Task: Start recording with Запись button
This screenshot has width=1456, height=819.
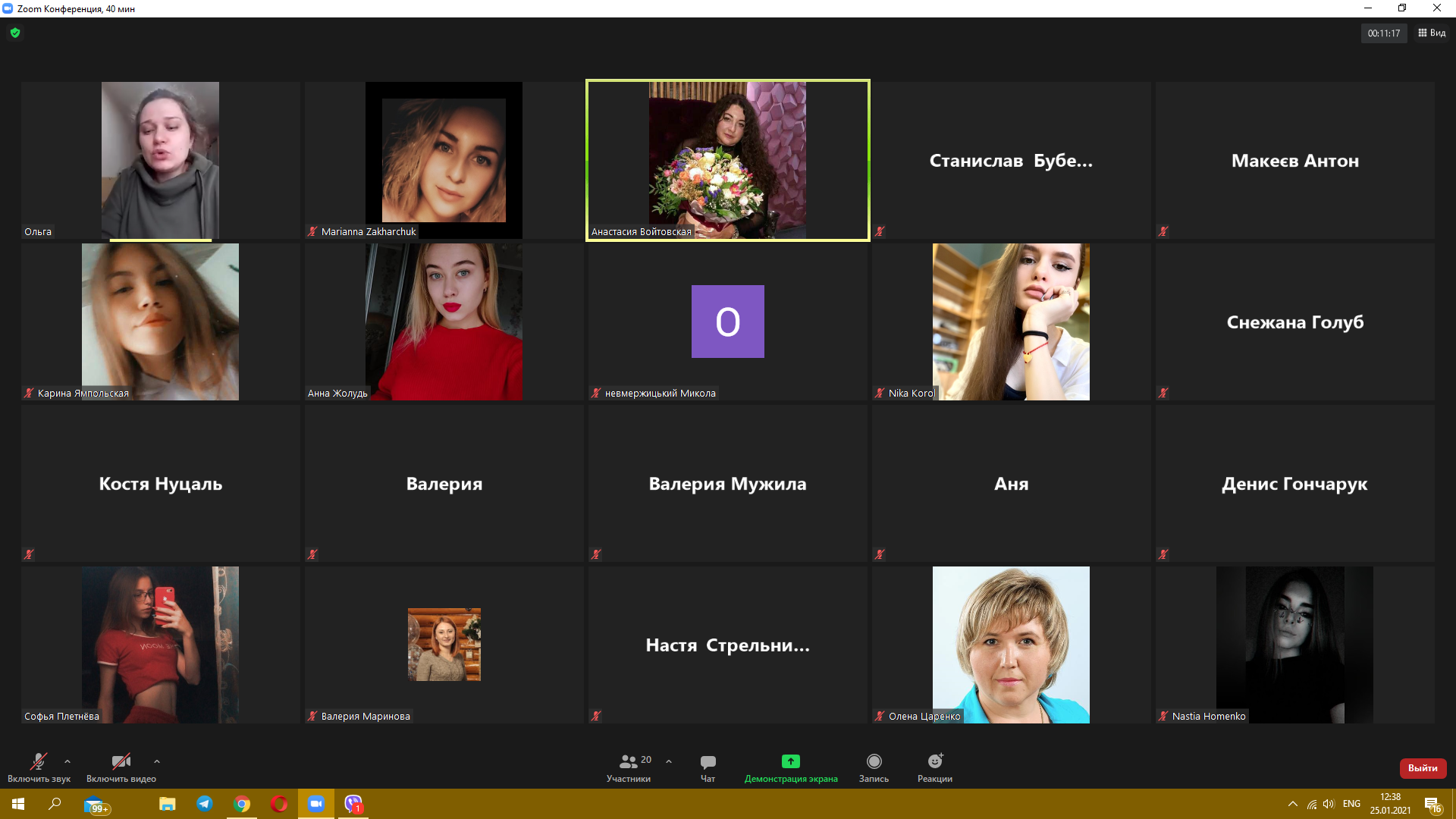Action: tap(874, 767)
